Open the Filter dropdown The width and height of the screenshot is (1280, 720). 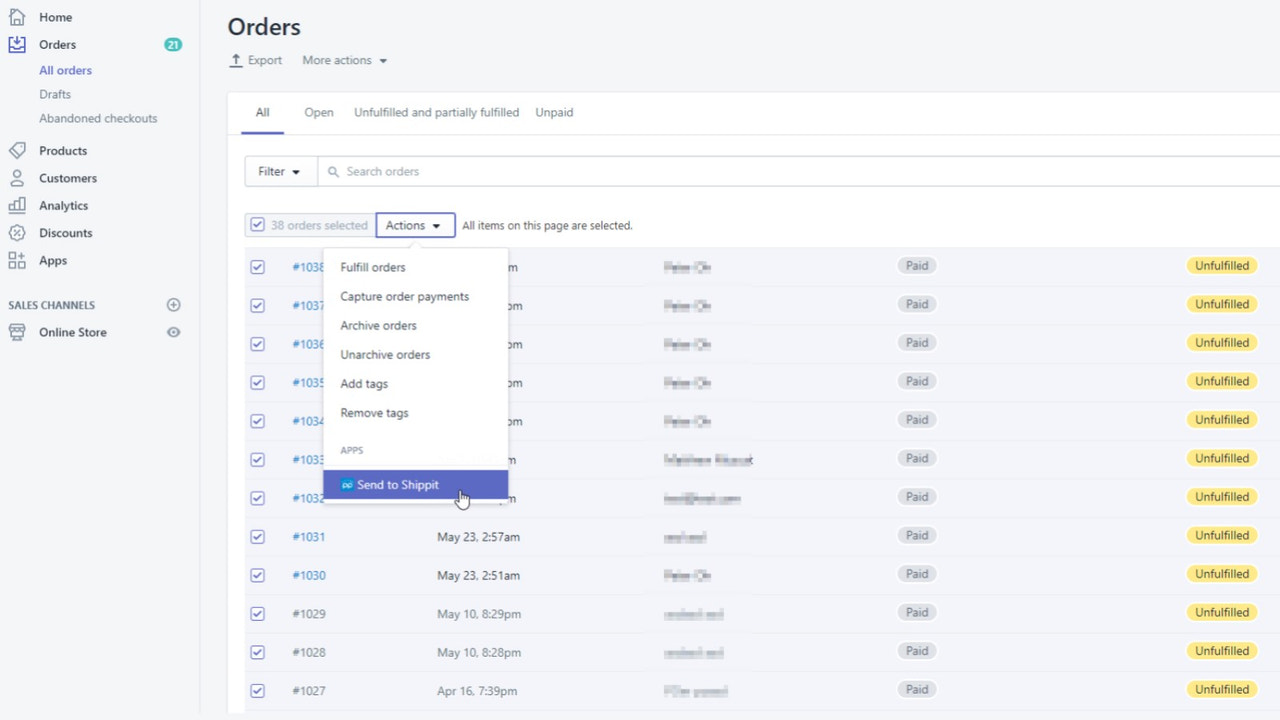pyautogui.click(x=279, y=171)
